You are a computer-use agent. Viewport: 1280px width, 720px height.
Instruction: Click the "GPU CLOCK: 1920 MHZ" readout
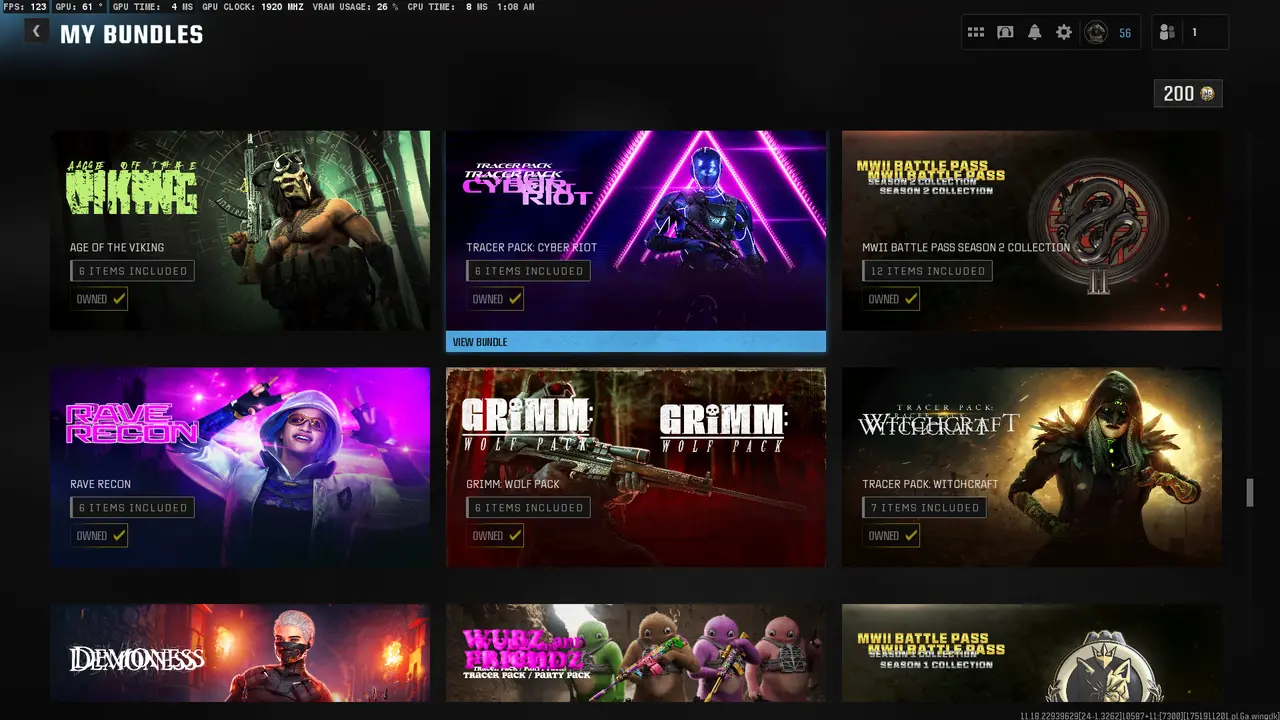(x=252, y=7)
